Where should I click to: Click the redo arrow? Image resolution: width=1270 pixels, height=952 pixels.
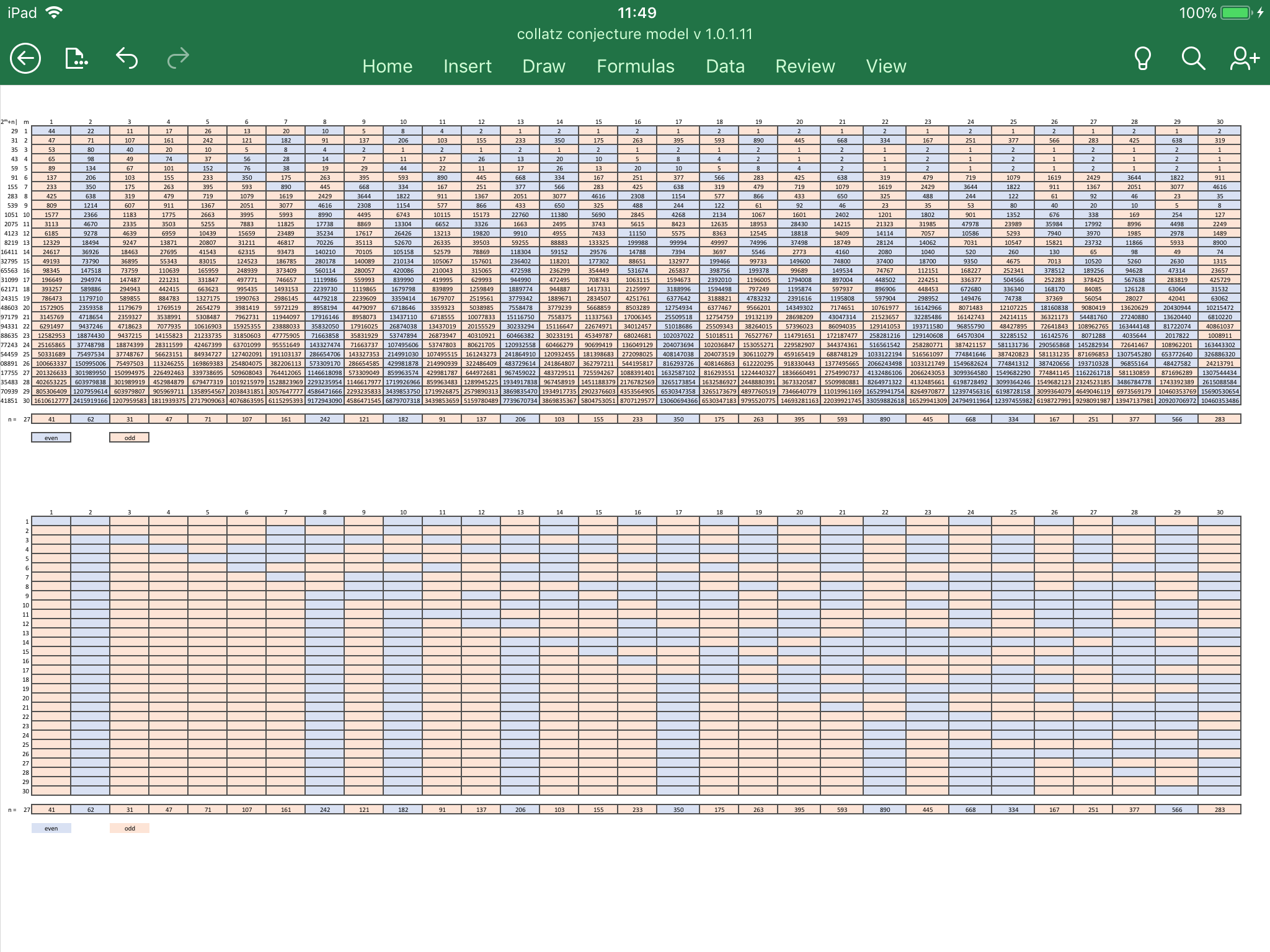(178, 58)
